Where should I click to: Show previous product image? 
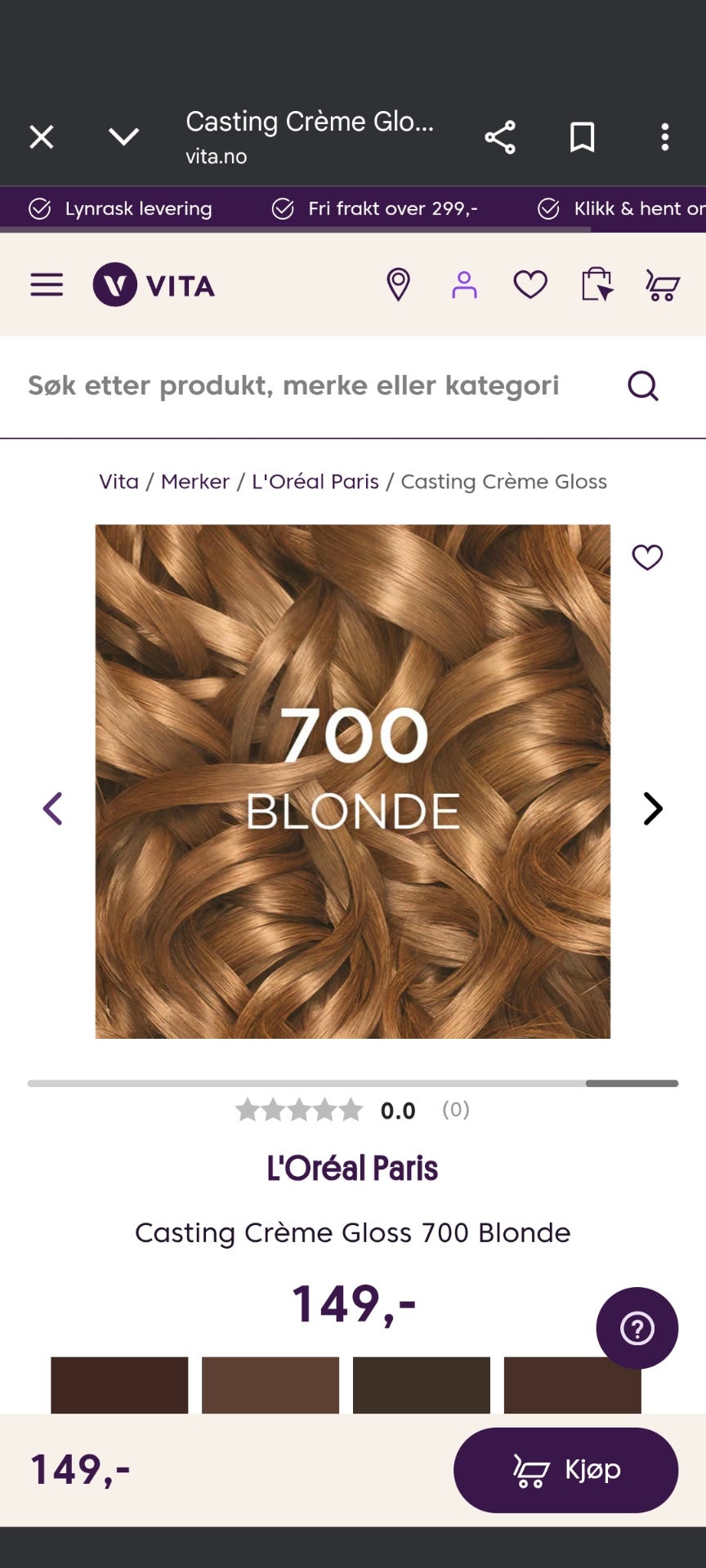pyautogui.click(x=53, y=808)
